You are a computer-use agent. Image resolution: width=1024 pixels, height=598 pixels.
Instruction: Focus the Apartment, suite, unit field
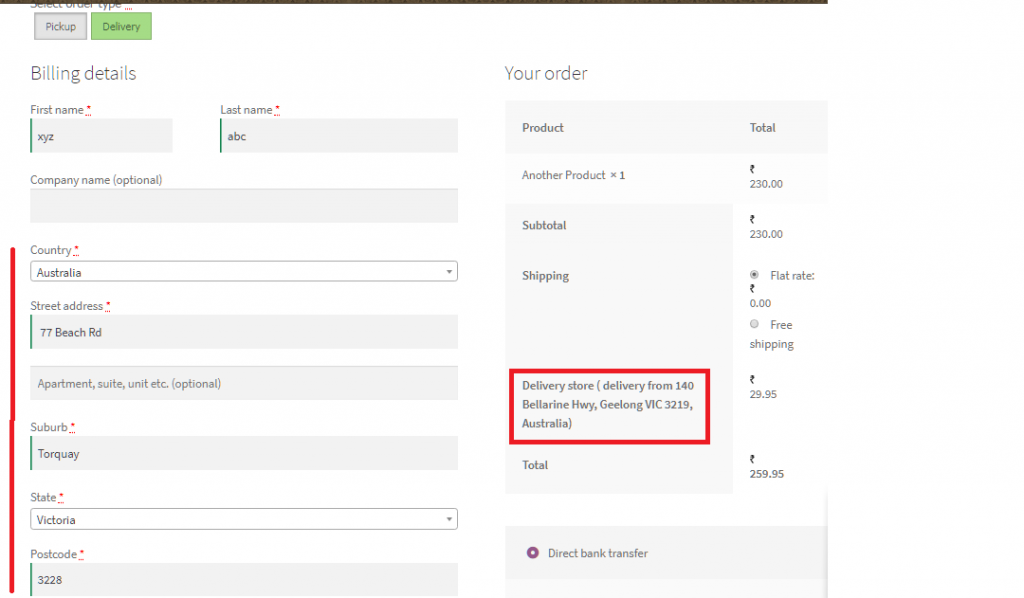point(244,383)
